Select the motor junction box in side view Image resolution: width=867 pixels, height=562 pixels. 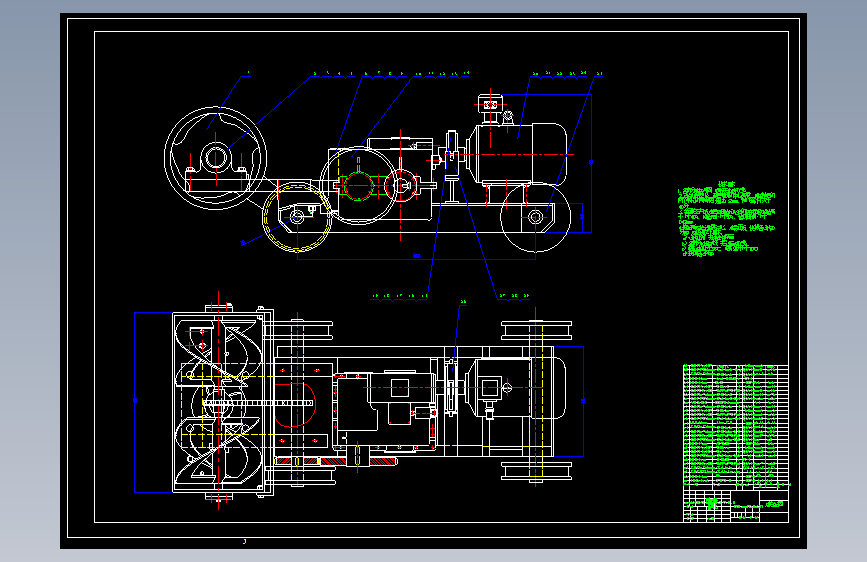click(x=490, y=103)
